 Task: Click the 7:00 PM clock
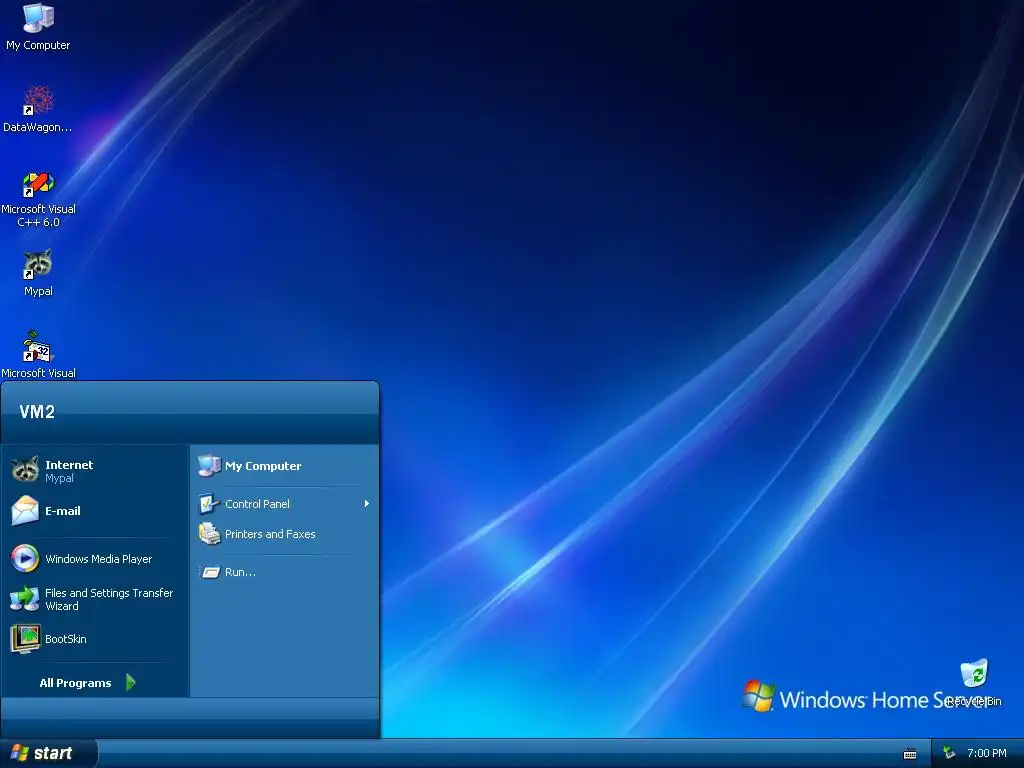click(987, 753)
